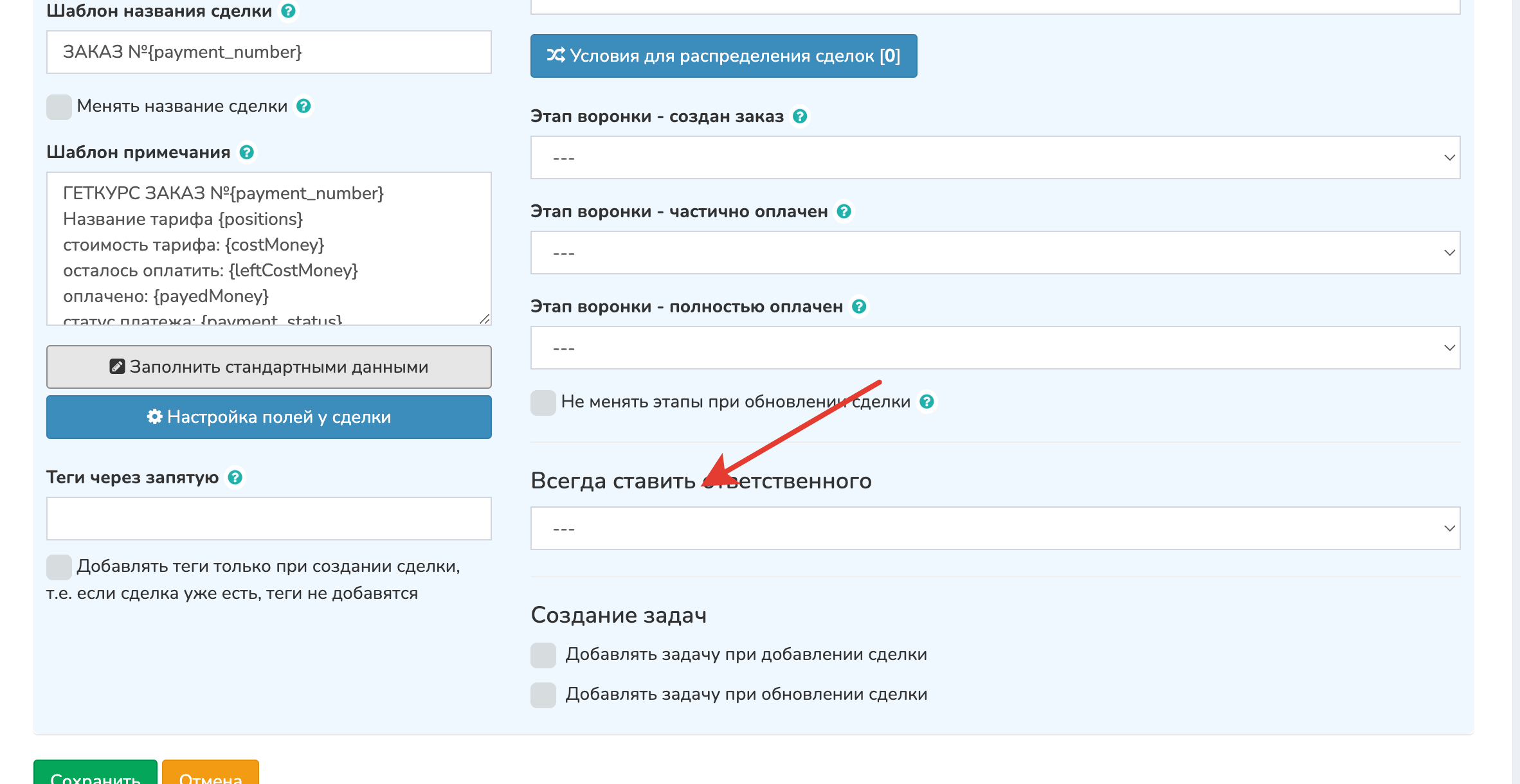
Task: Enable 'Менять название сделки' checkbox
Action: (x=59, y=107)
